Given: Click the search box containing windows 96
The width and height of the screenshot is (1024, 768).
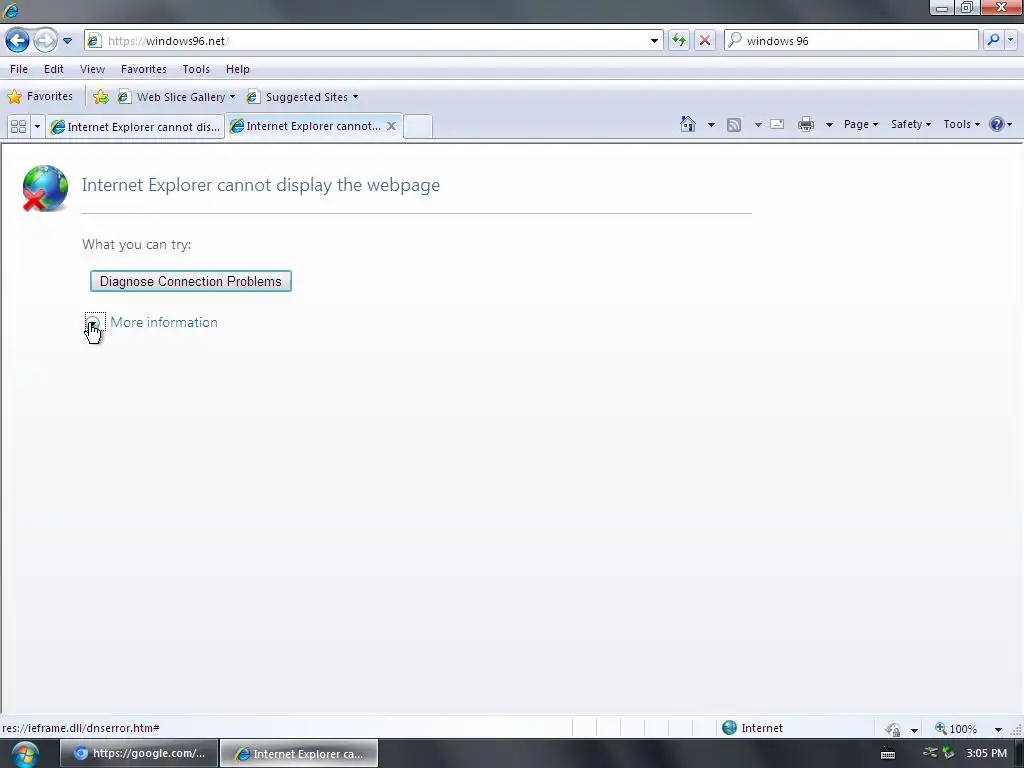Looking at the screenshot, I should click(851, 40).
